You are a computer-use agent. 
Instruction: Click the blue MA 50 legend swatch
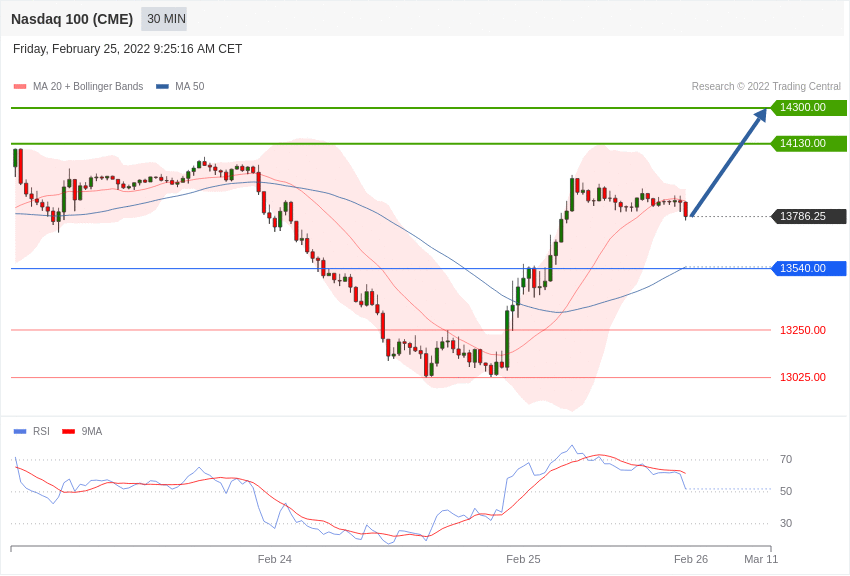(162, 87)
